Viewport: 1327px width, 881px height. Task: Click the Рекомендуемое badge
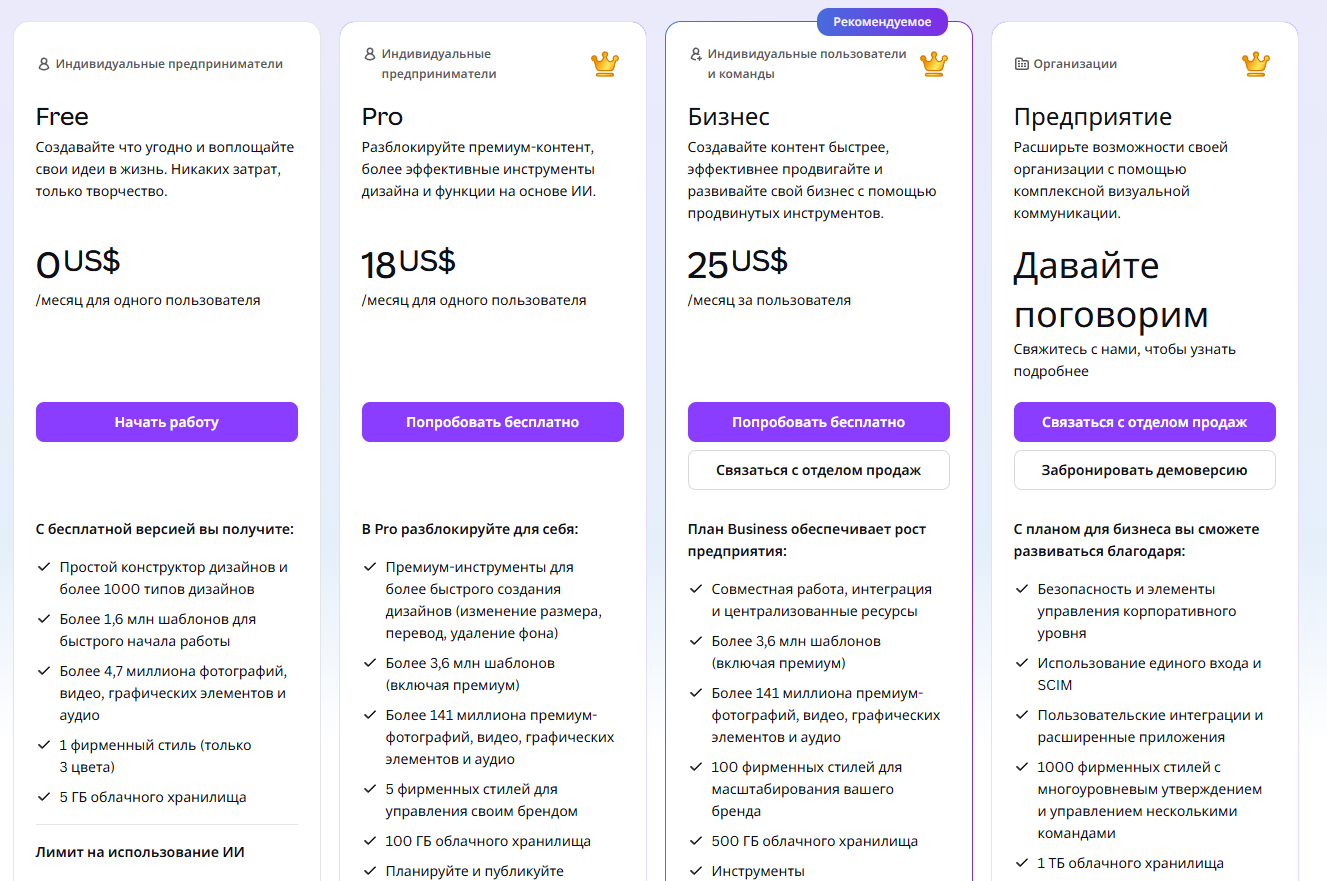(882, 20)
